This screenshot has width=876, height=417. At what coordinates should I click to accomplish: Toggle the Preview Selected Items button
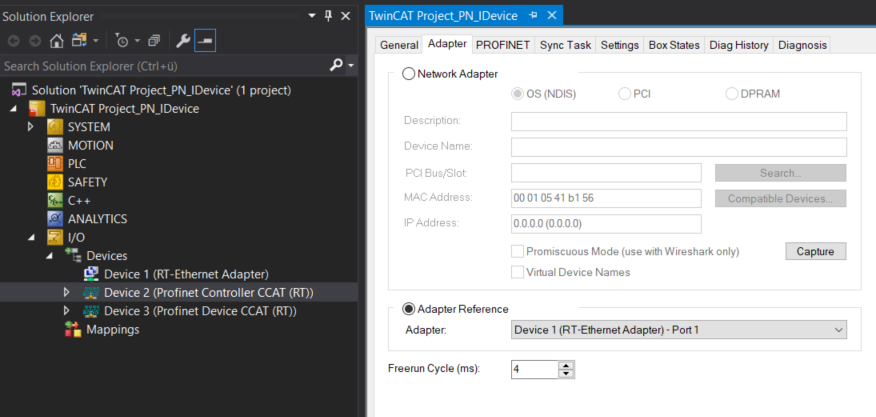[205, 41]
